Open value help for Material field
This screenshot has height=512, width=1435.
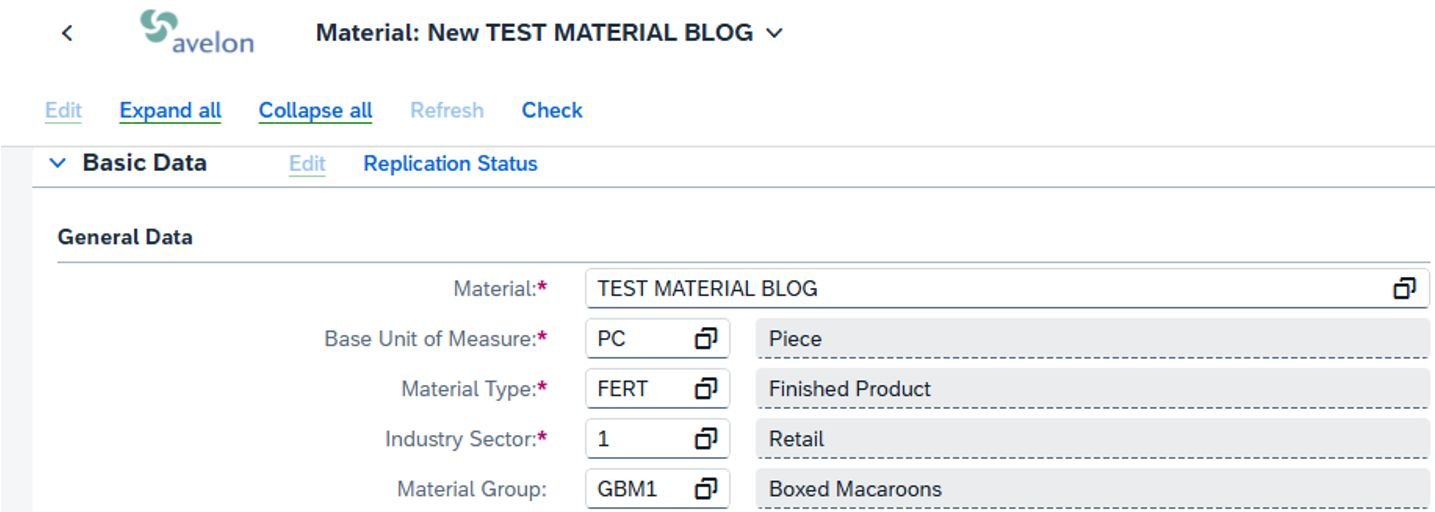(1405, 289)
